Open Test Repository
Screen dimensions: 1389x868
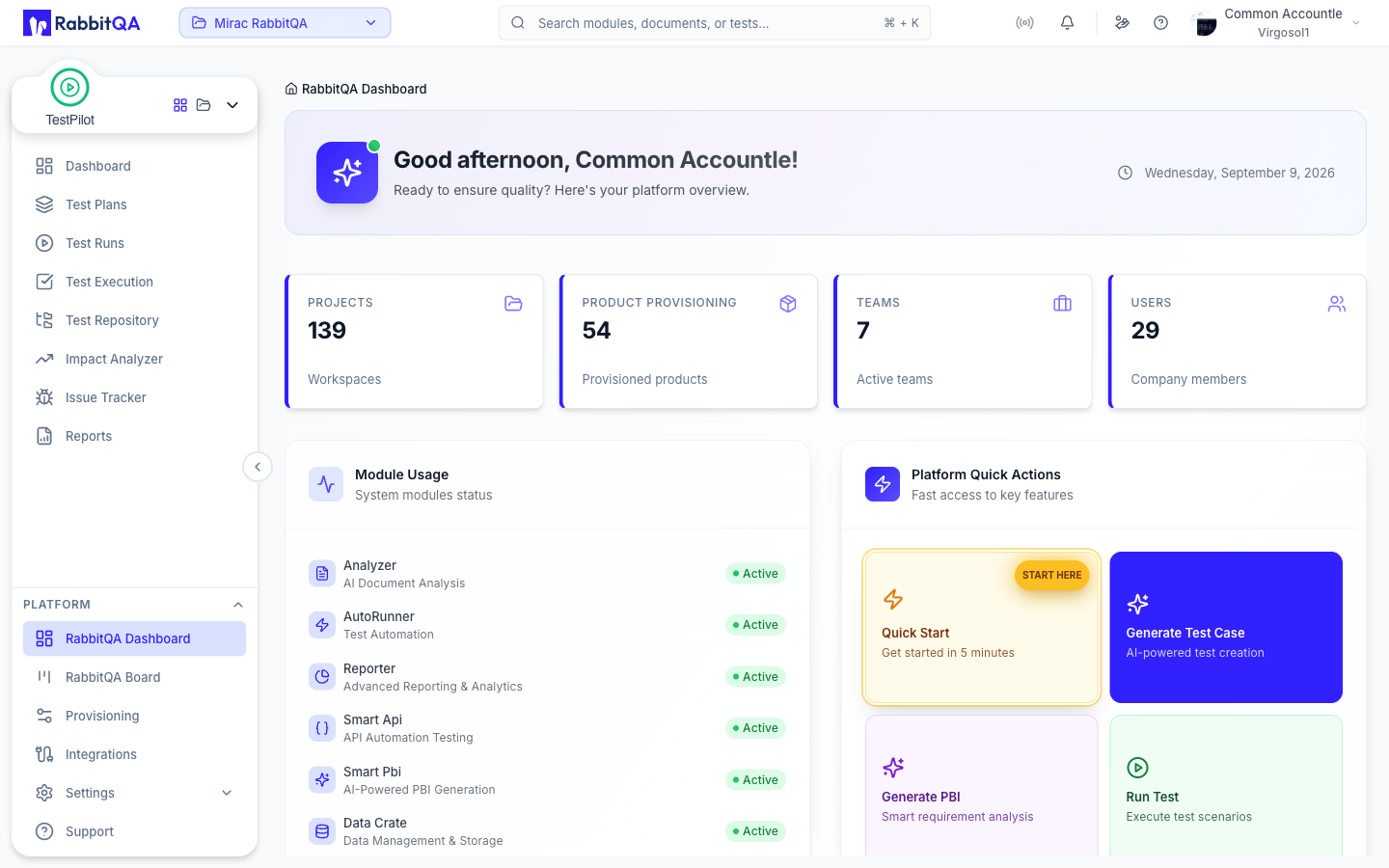(134, 320)
